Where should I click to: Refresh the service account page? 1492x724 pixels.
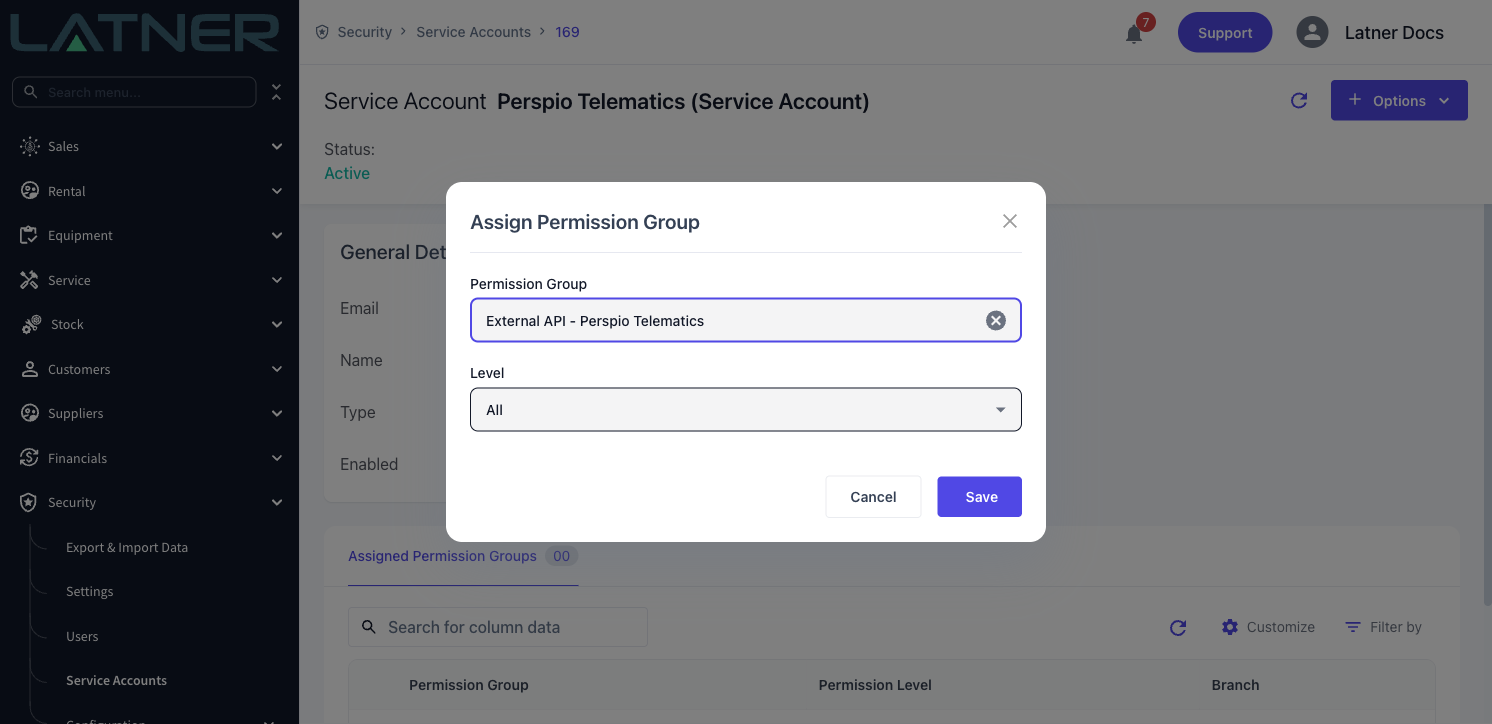click(1299, 100)
